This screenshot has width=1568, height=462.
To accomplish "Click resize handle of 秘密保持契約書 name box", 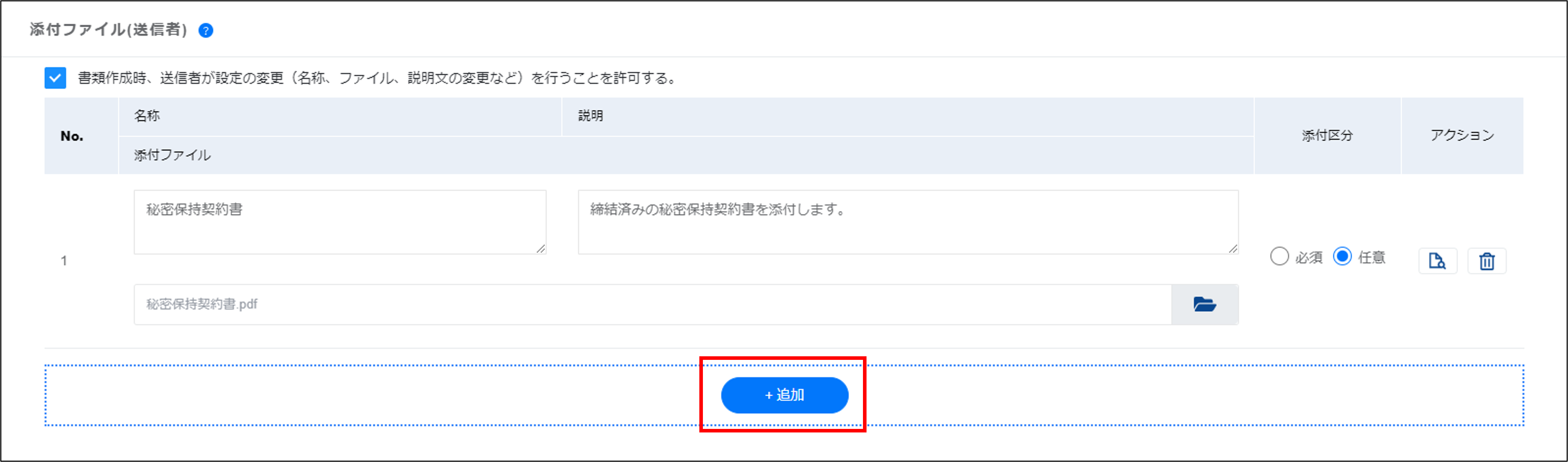I will click(541, 248).
